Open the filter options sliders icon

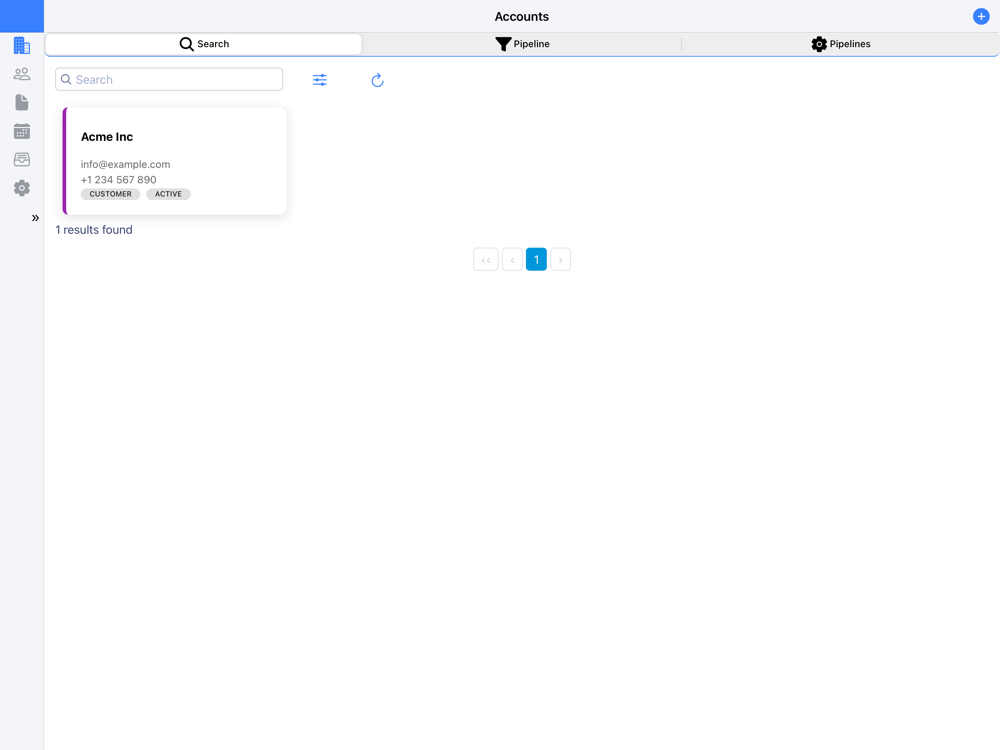coord(320,80)
